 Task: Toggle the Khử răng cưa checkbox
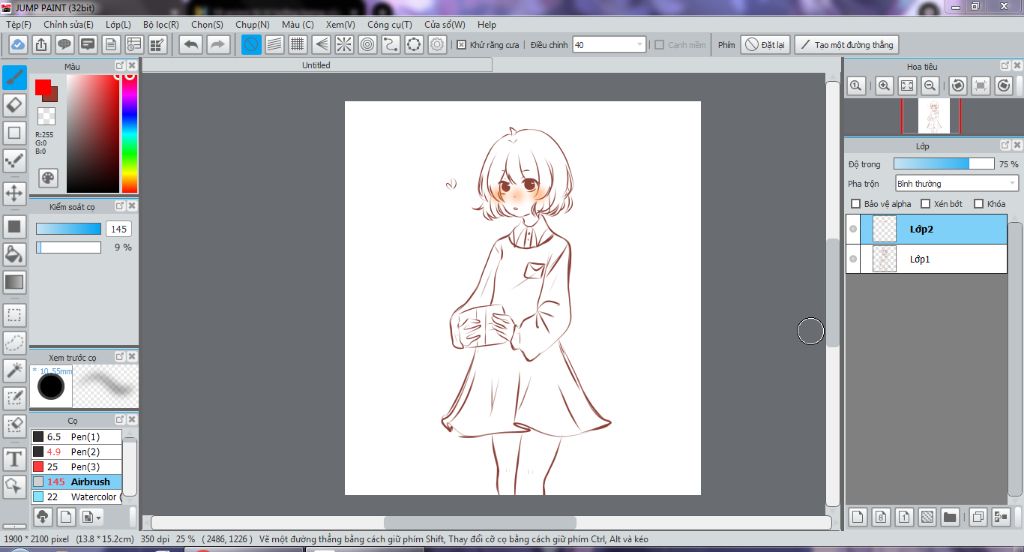coord(461,45)
